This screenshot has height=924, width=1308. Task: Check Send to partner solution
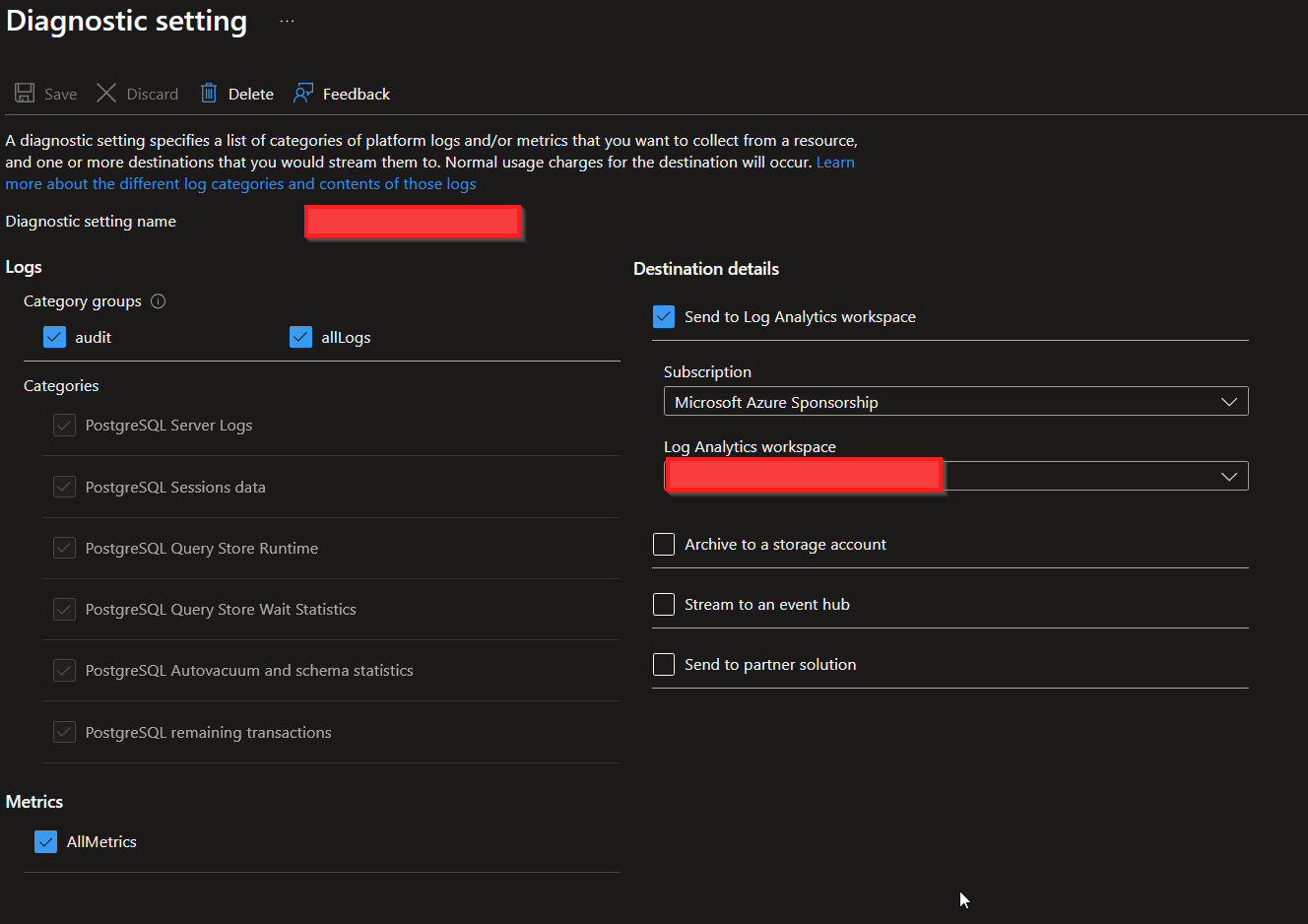(x=664, y=665)
